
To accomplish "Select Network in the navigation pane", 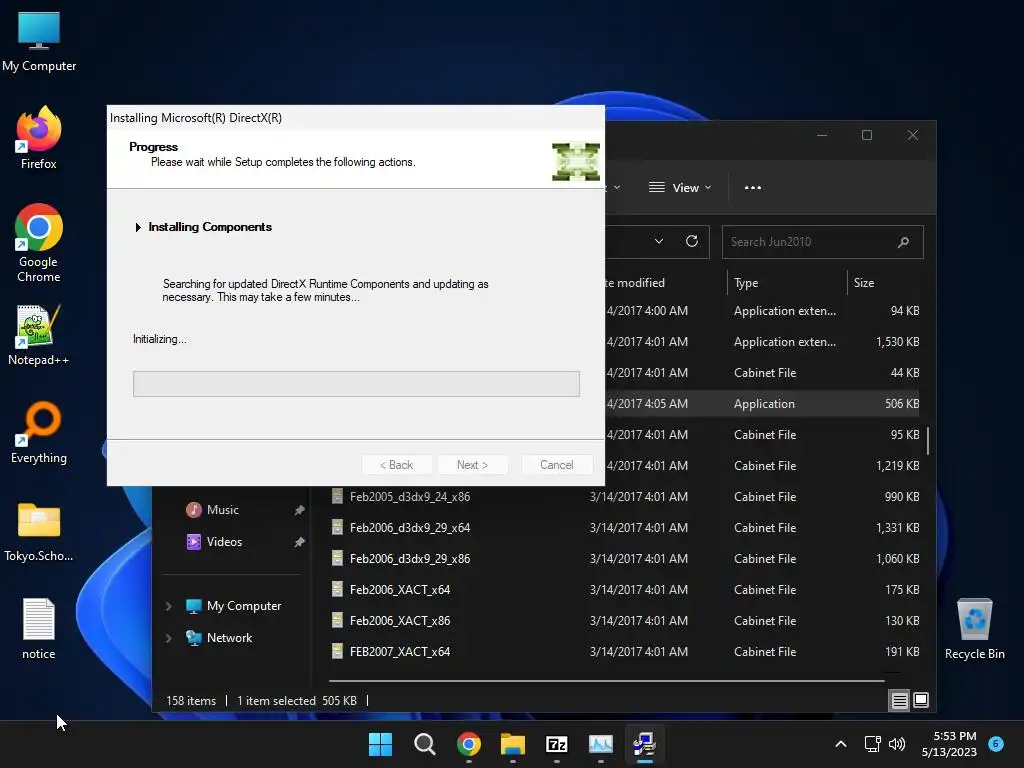I will click(229, 638).
